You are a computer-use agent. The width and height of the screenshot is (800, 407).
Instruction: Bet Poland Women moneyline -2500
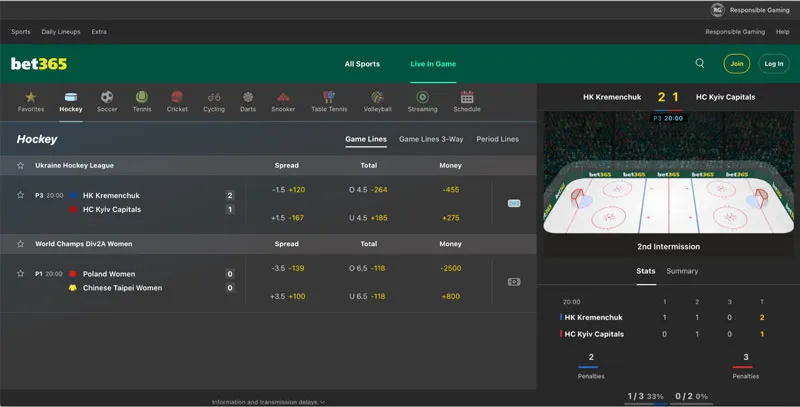coord(451,268)
